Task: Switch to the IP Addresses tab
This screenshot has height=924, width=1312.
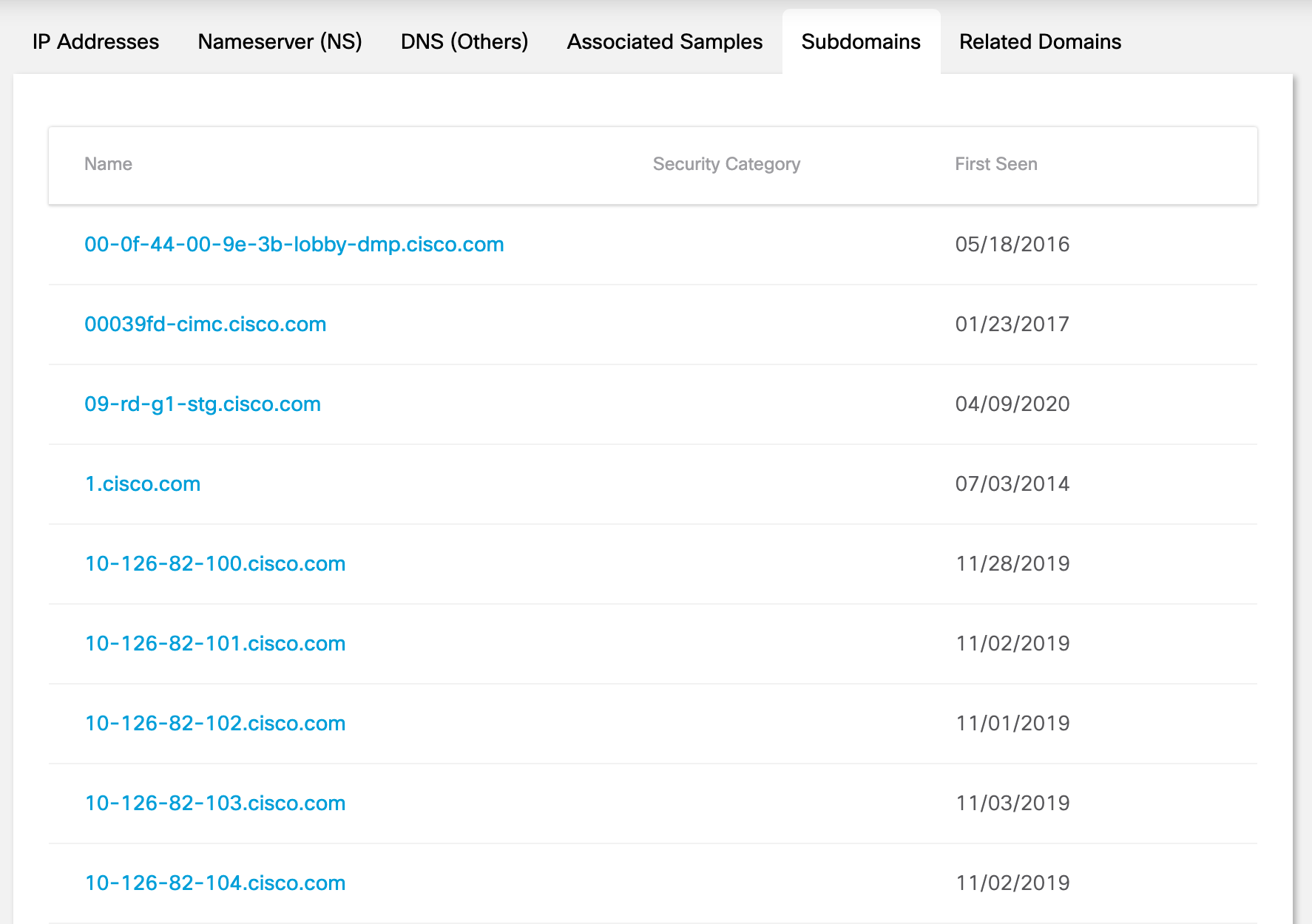Action: (x=95, y=41)
